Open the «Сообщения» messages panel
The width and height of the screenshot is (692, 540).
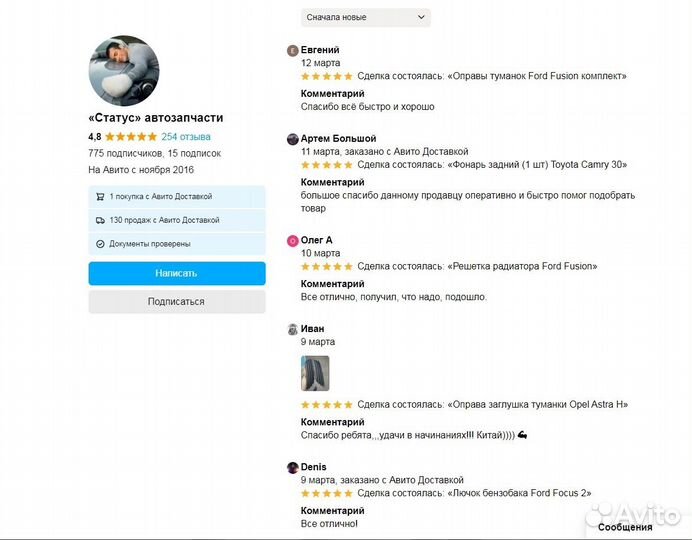click(625, 527)
